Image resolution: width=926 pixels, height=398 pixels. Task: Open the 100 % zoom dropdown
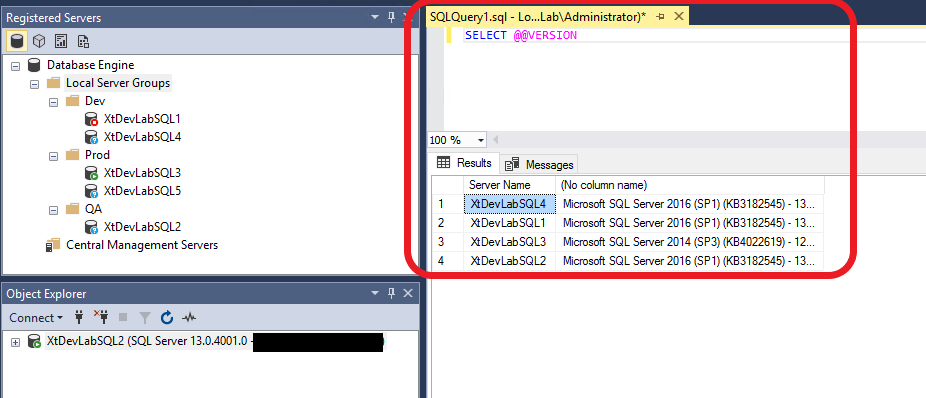(x=481, y=141)
